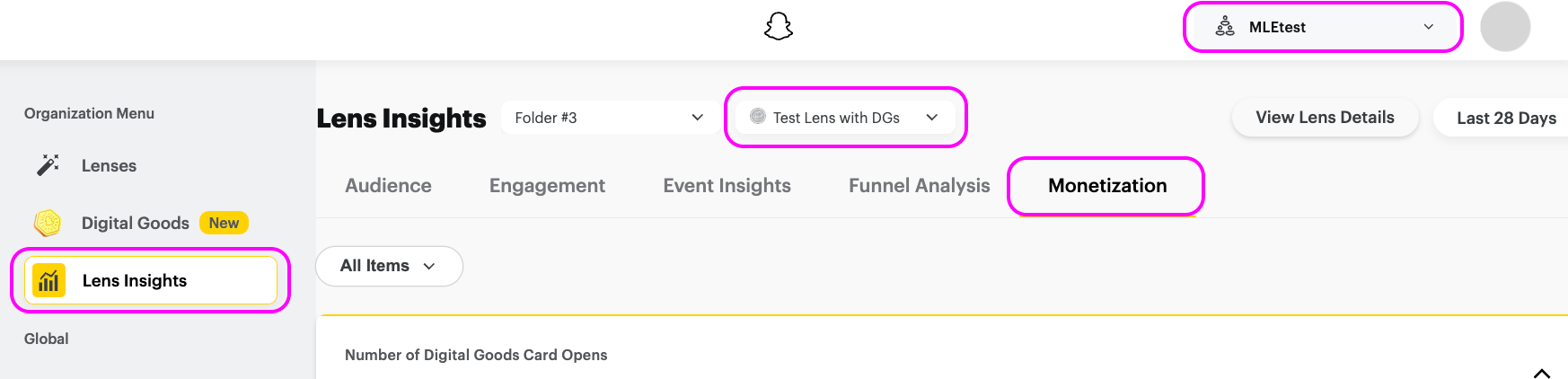1568x379 pixels.
Task: Click the Snapchat ghost logo
Action: coord(779,26)
